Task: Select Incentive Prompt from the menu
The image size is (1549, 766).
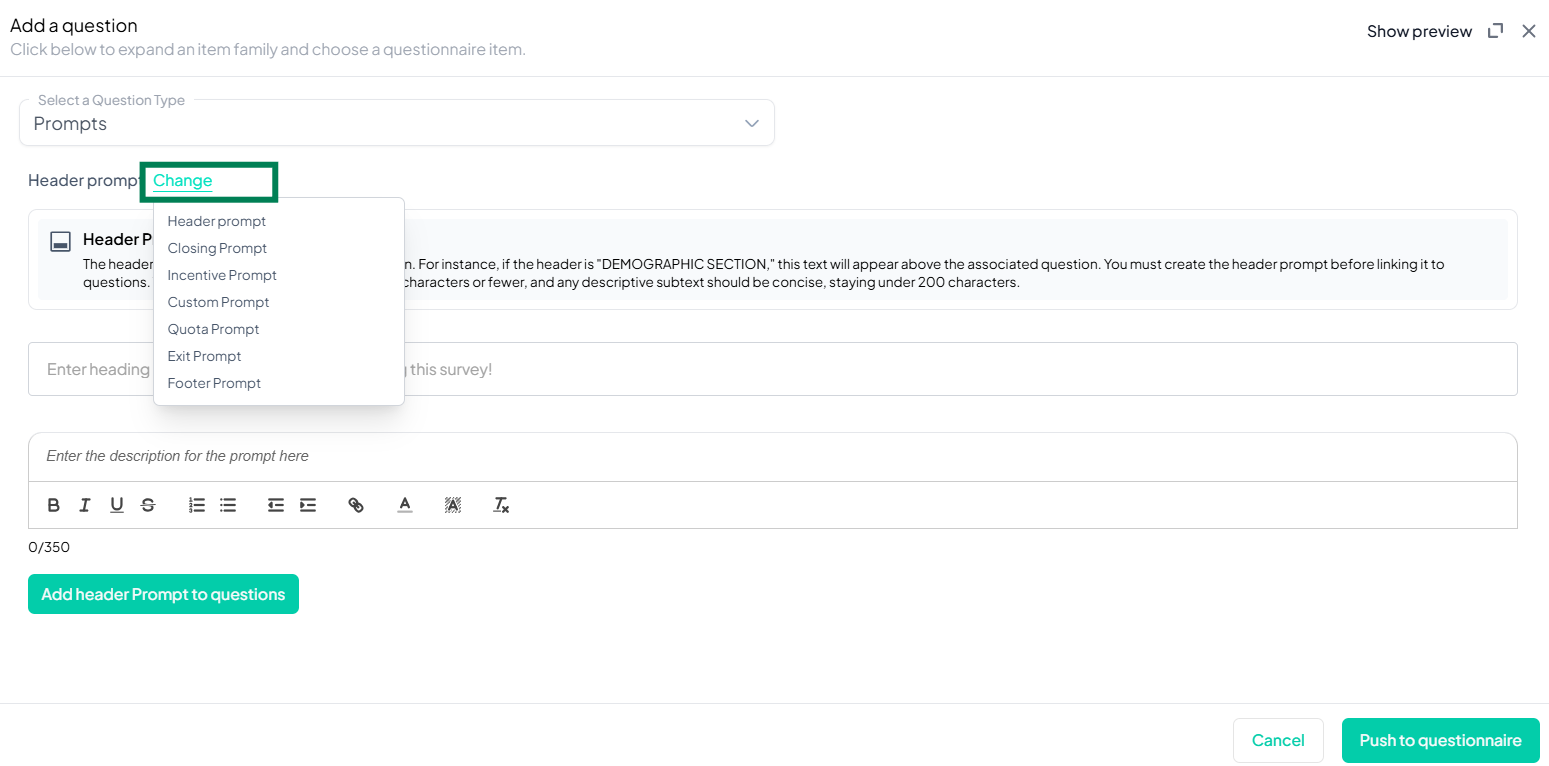Action: 222,275
